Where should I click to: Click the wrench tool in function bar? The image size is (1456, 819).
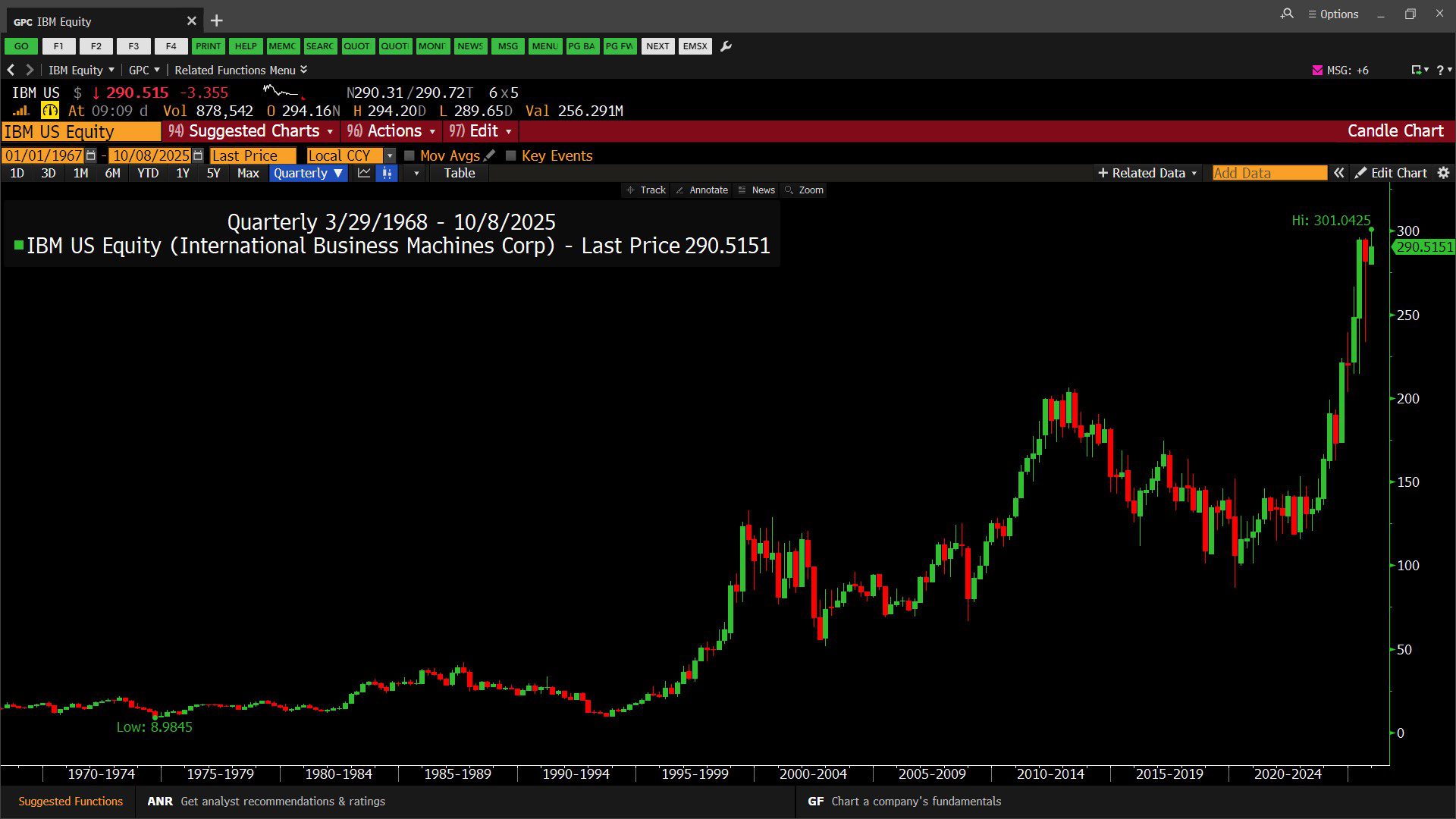726,46
